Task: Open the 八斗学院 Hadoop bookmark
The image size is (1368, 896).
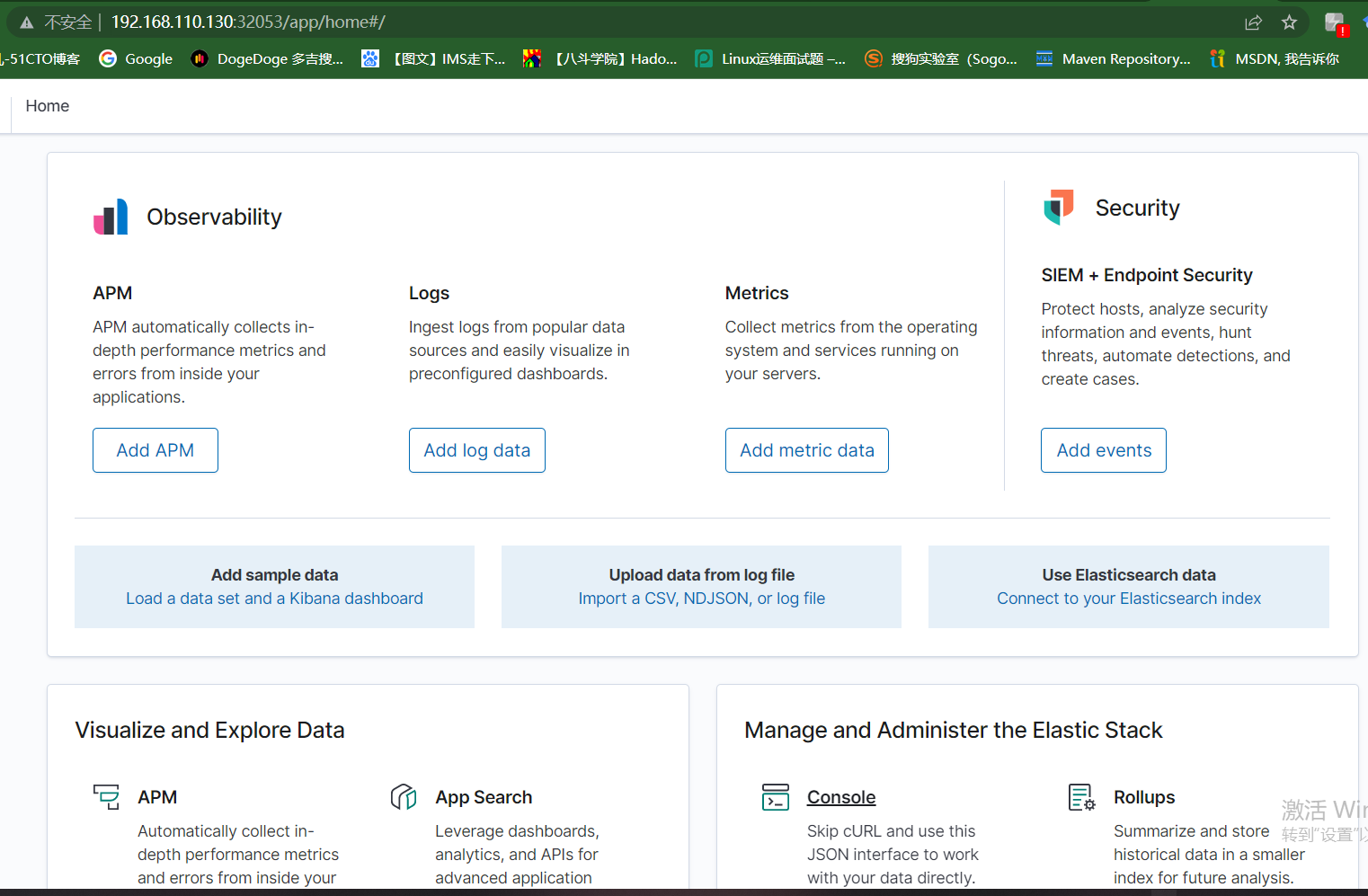Action: point(600,58)
